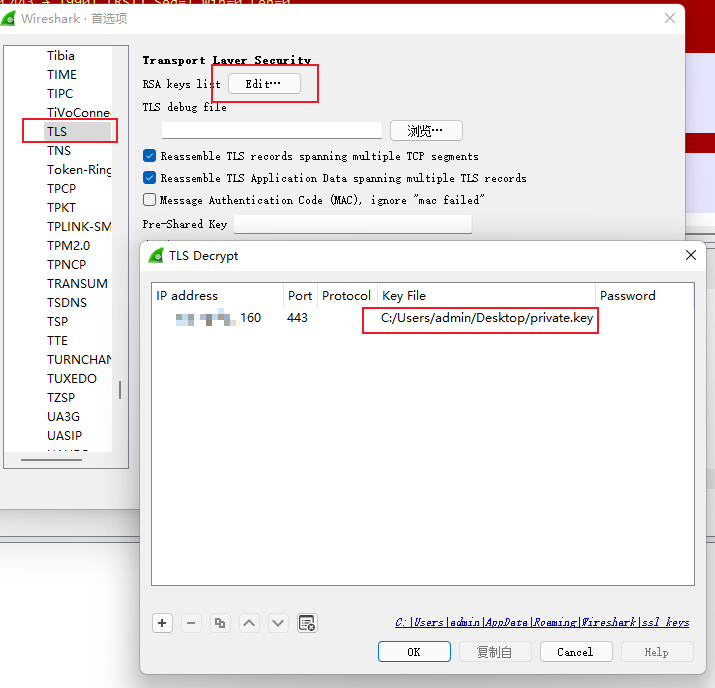Disable reassemble TLS records spanning TCP segments
The height and width of the screenshot is (688, 715).
[x=150, y=156]
